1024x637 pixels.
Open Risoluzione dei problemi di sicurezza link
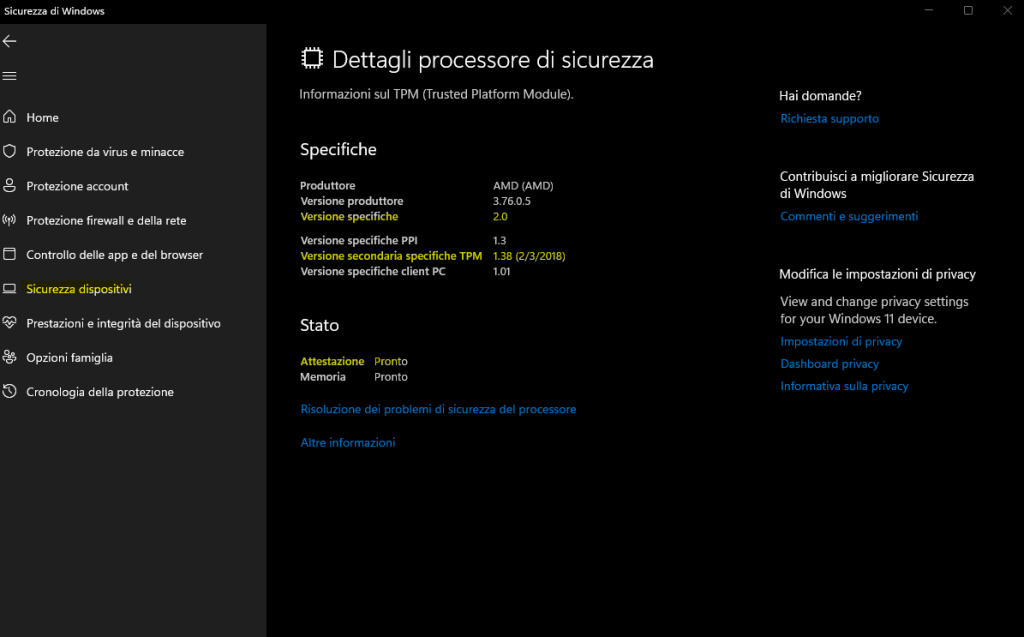click(x=438, y=409)
